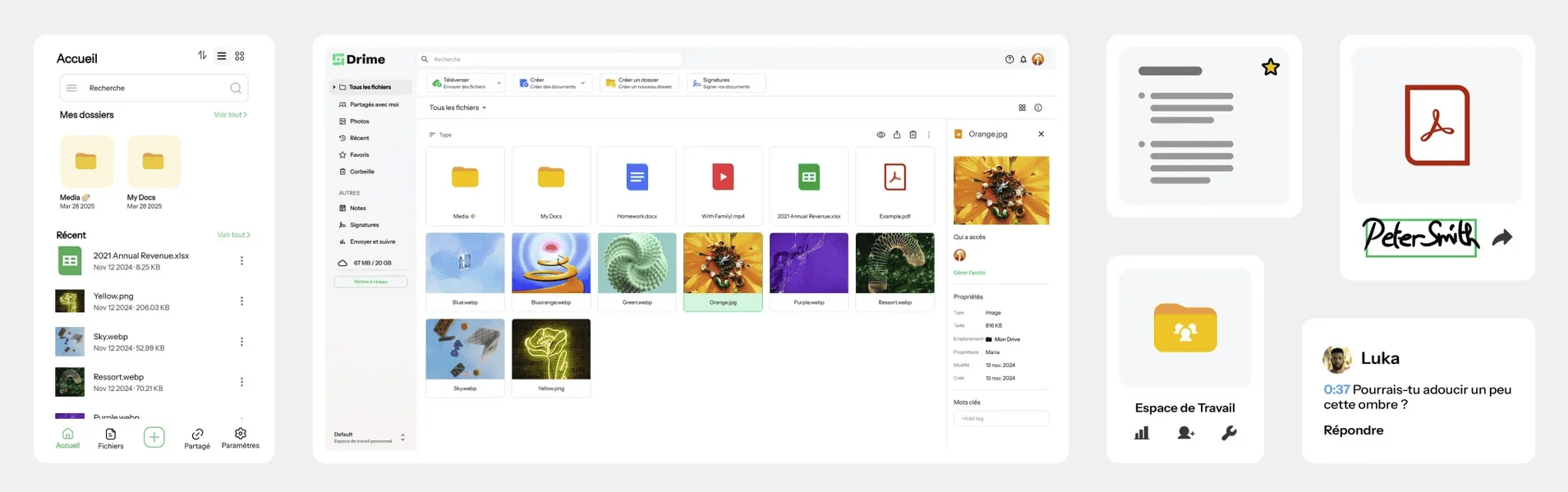Go to Accueil tab in bottom navigation

(x=67, y=439)
